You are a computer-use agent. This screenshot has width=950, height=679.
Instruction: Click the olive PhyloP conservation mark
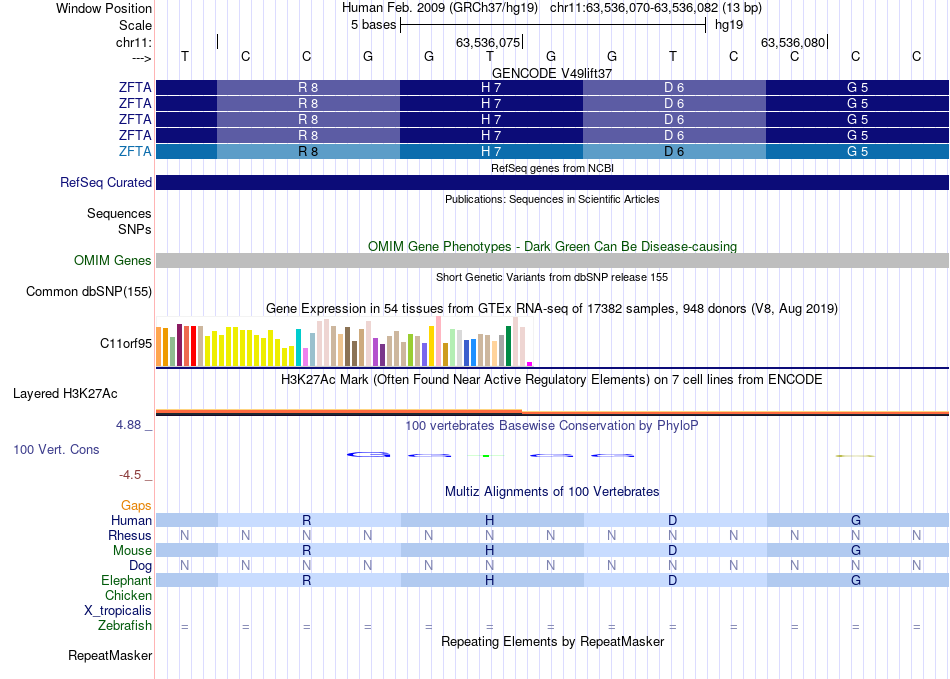point(855,455)
